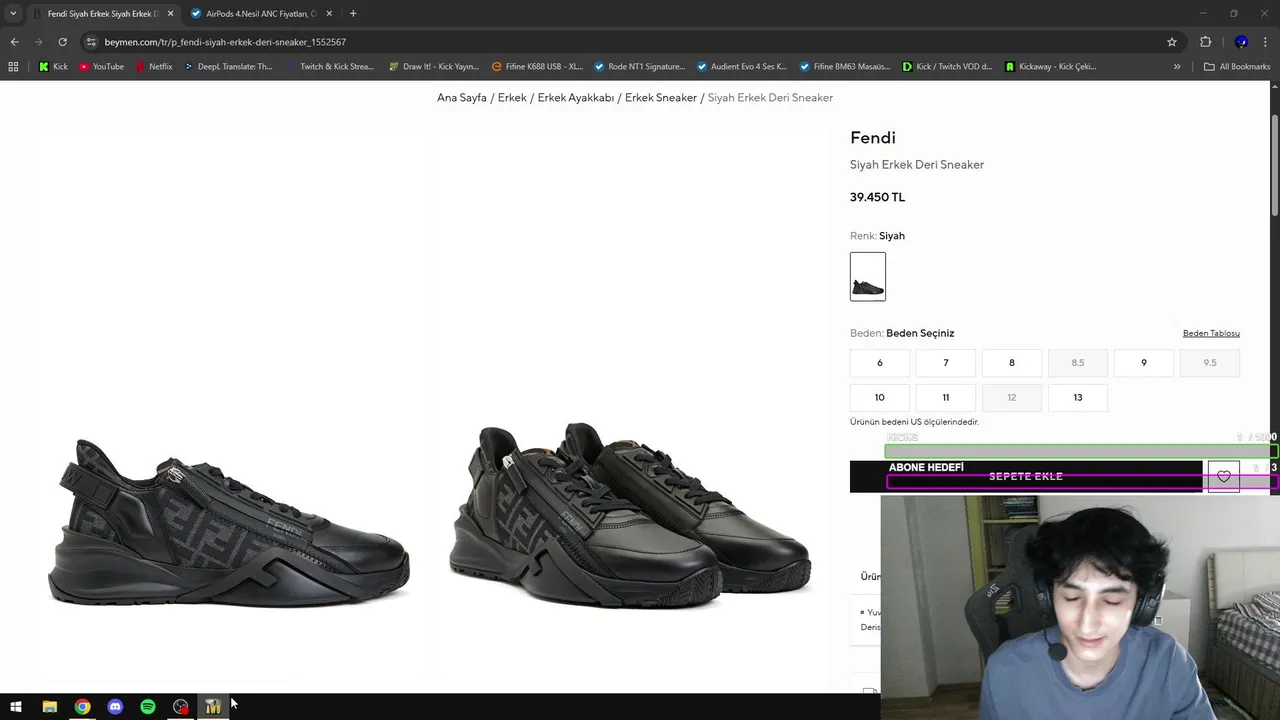Open the Netflix bookmark
Image resolution: width=1280 pixels, height=720 pixels.
click(x=154, y=67)
